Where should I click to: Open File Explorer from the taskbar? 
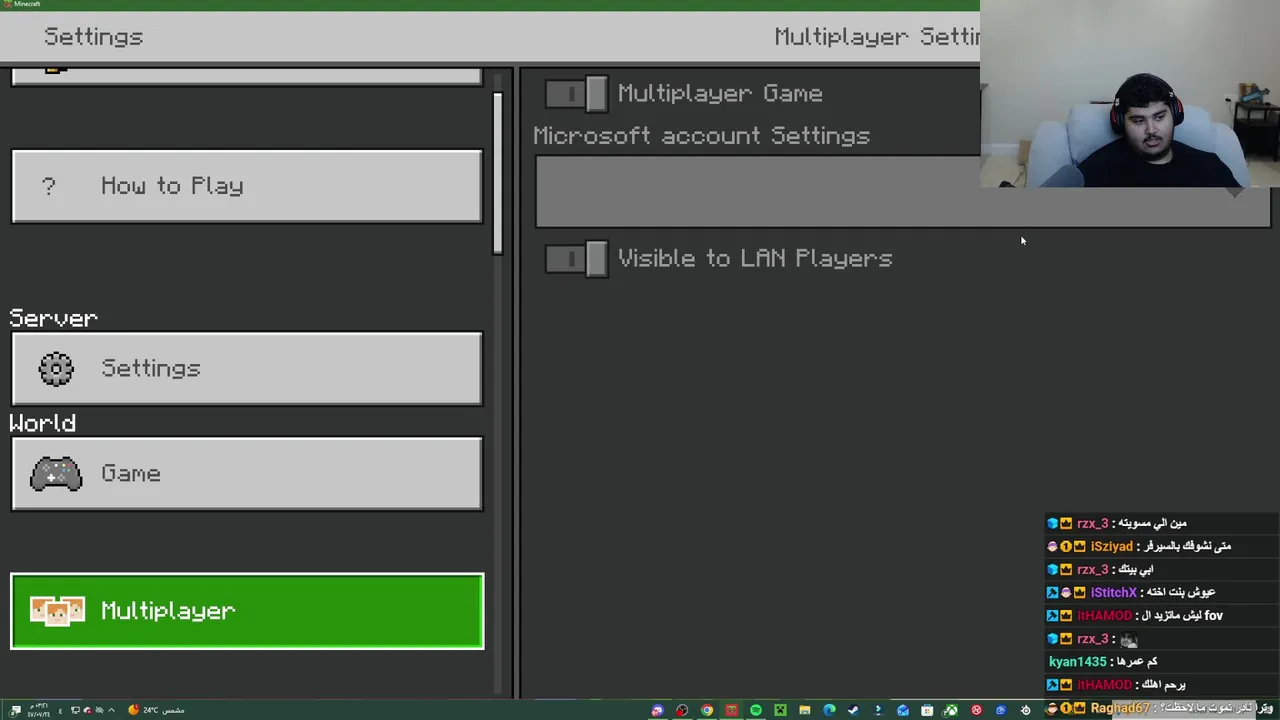click(x=805, y=710)
